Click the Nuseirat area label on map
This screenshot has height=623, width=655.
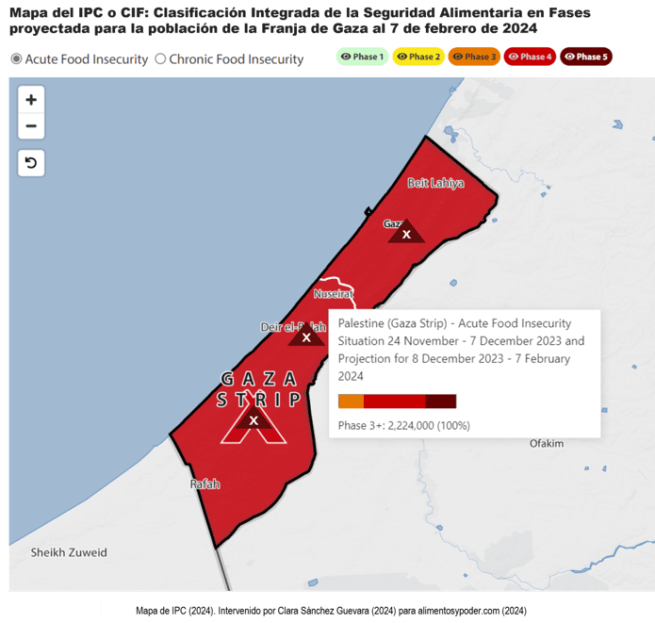click(333, 294)
